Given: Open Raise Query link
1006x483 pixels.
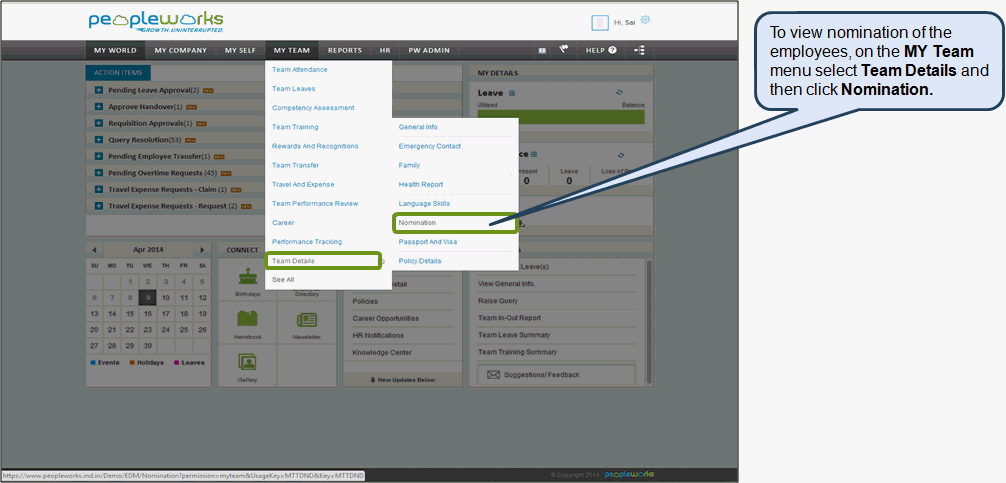Looking at the screenshot, I should click(x=498, y=301).
